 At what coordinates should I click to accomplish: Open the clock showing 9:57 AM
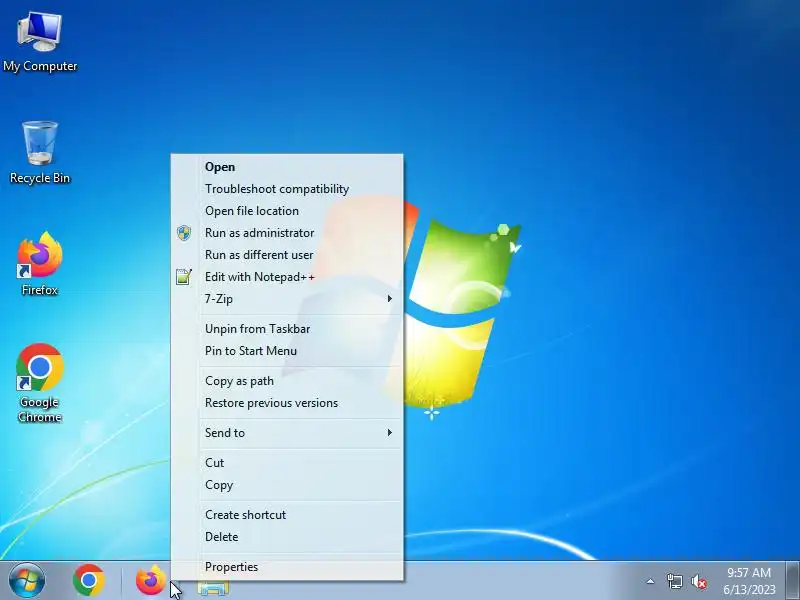(748, 581)
